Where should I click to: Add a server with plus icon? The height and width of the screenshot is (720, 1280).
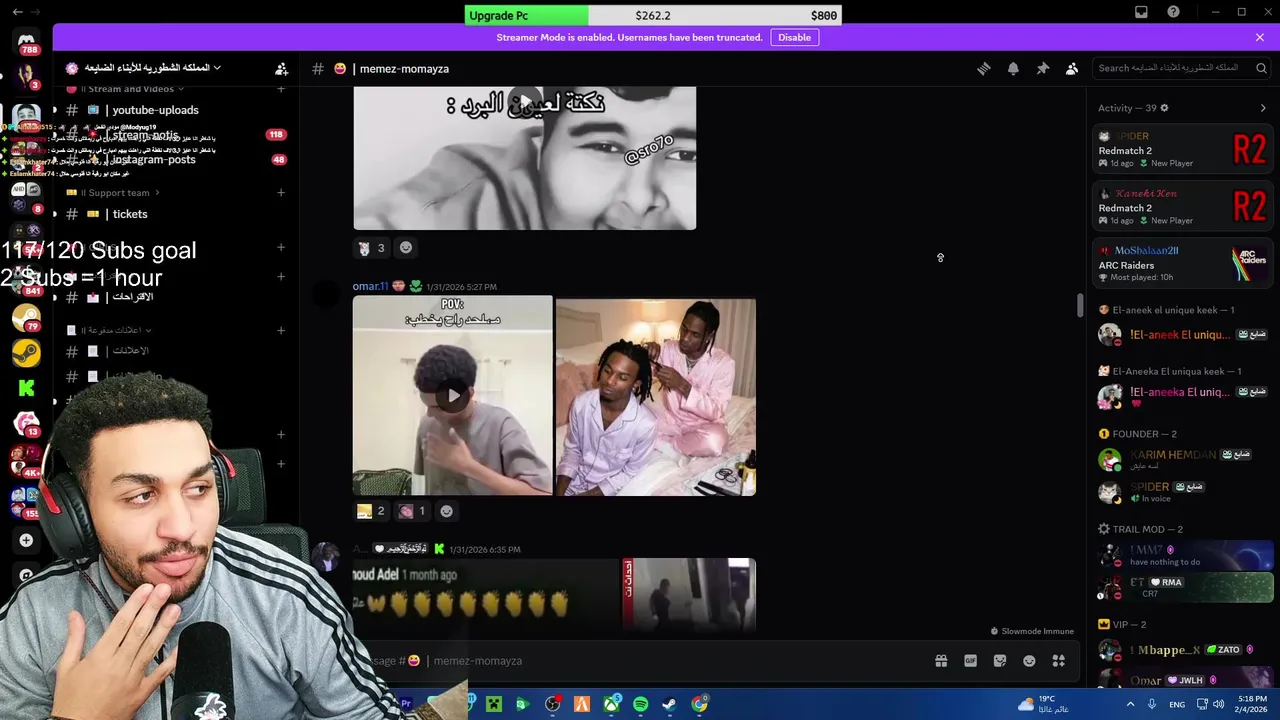(26, 540)
